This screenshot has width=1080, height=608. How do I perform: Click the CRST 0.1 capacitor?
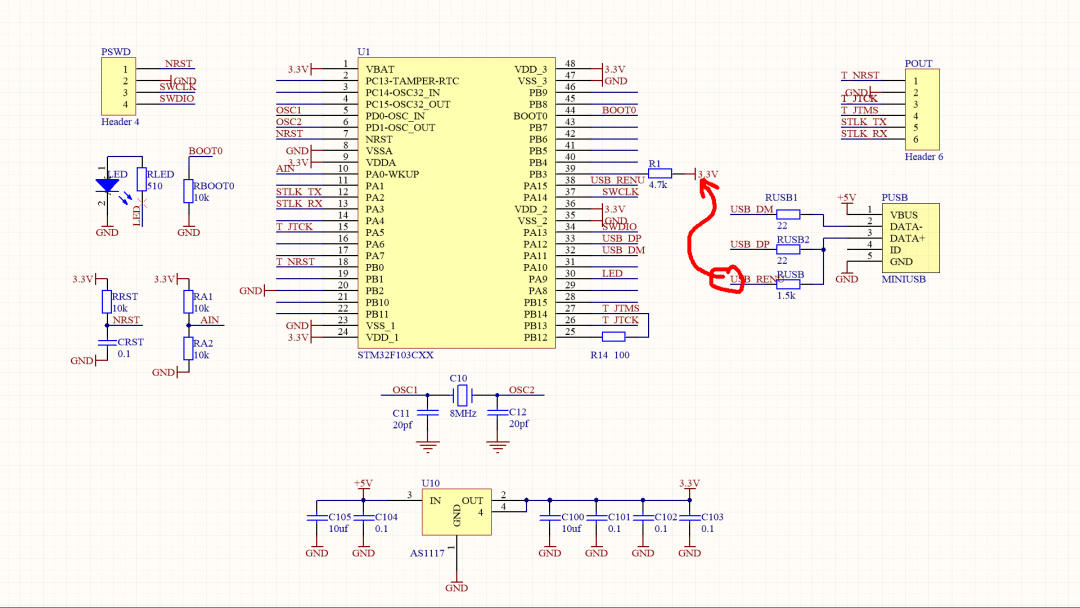(x=107, y=342)
